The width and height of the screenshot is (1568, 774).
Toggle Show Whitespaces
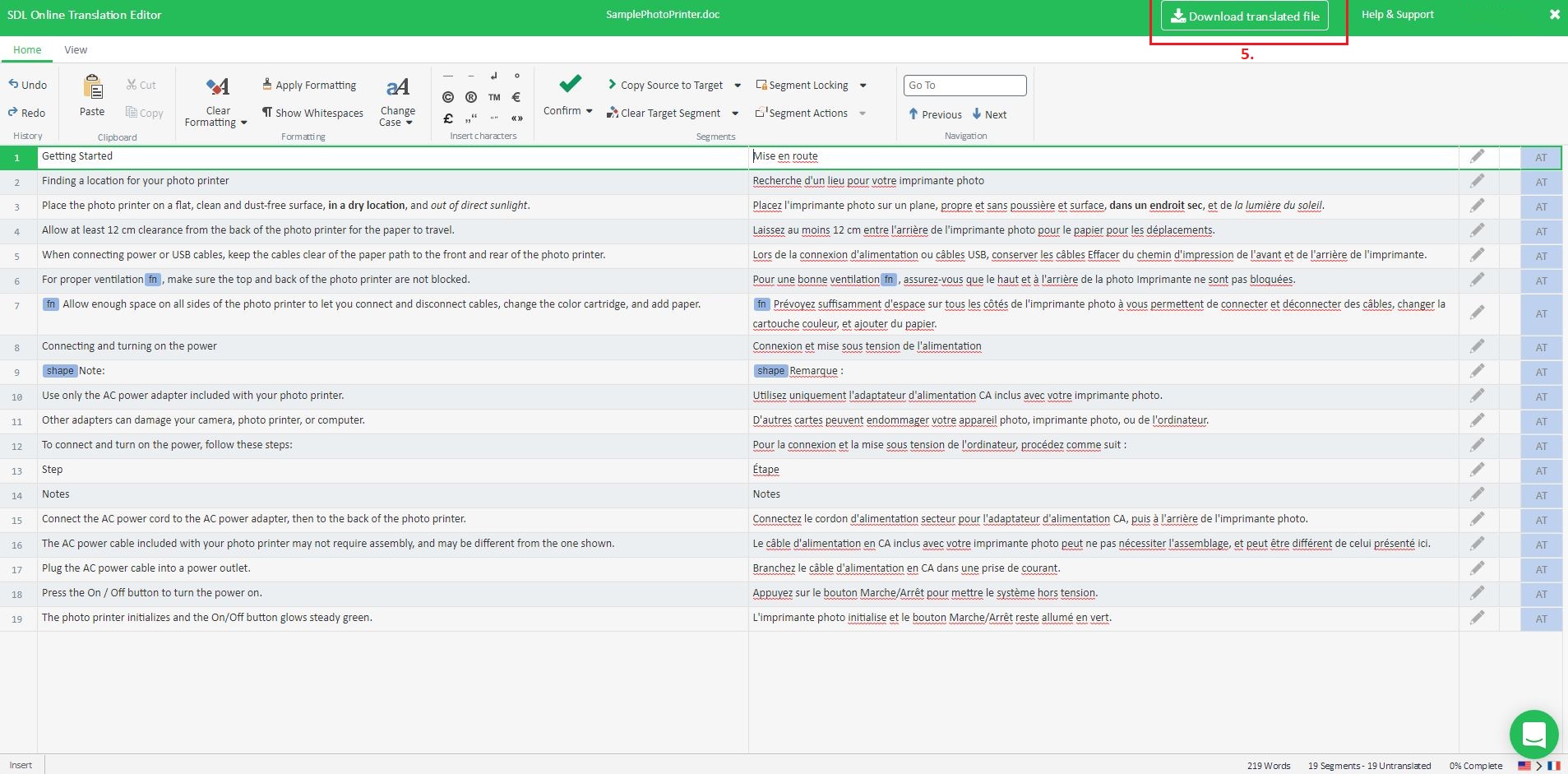click(312, 113)
